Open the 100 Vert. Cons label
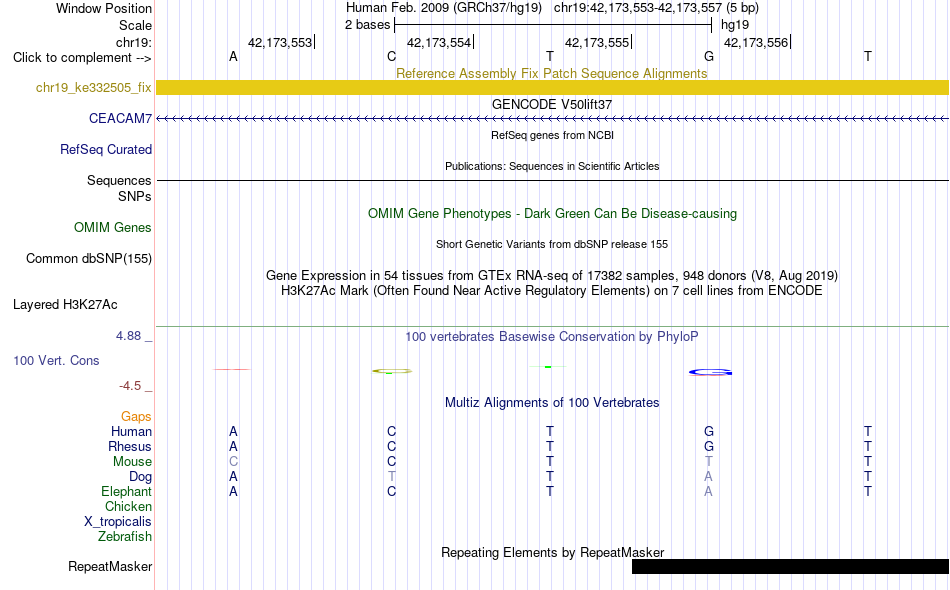950x590 pixels. click(x=56, y=360)
